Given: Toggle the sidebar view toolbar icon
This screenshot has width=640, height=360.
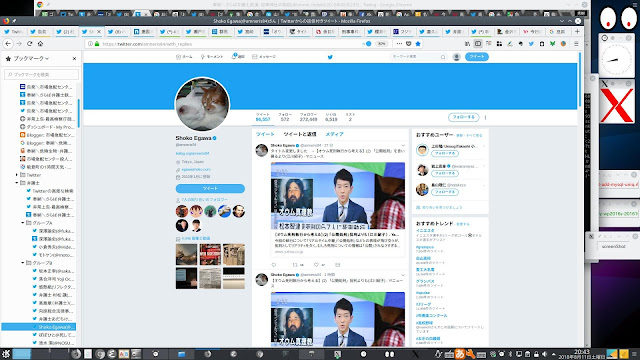Looking at the screenshot, I should click(478, 44).
